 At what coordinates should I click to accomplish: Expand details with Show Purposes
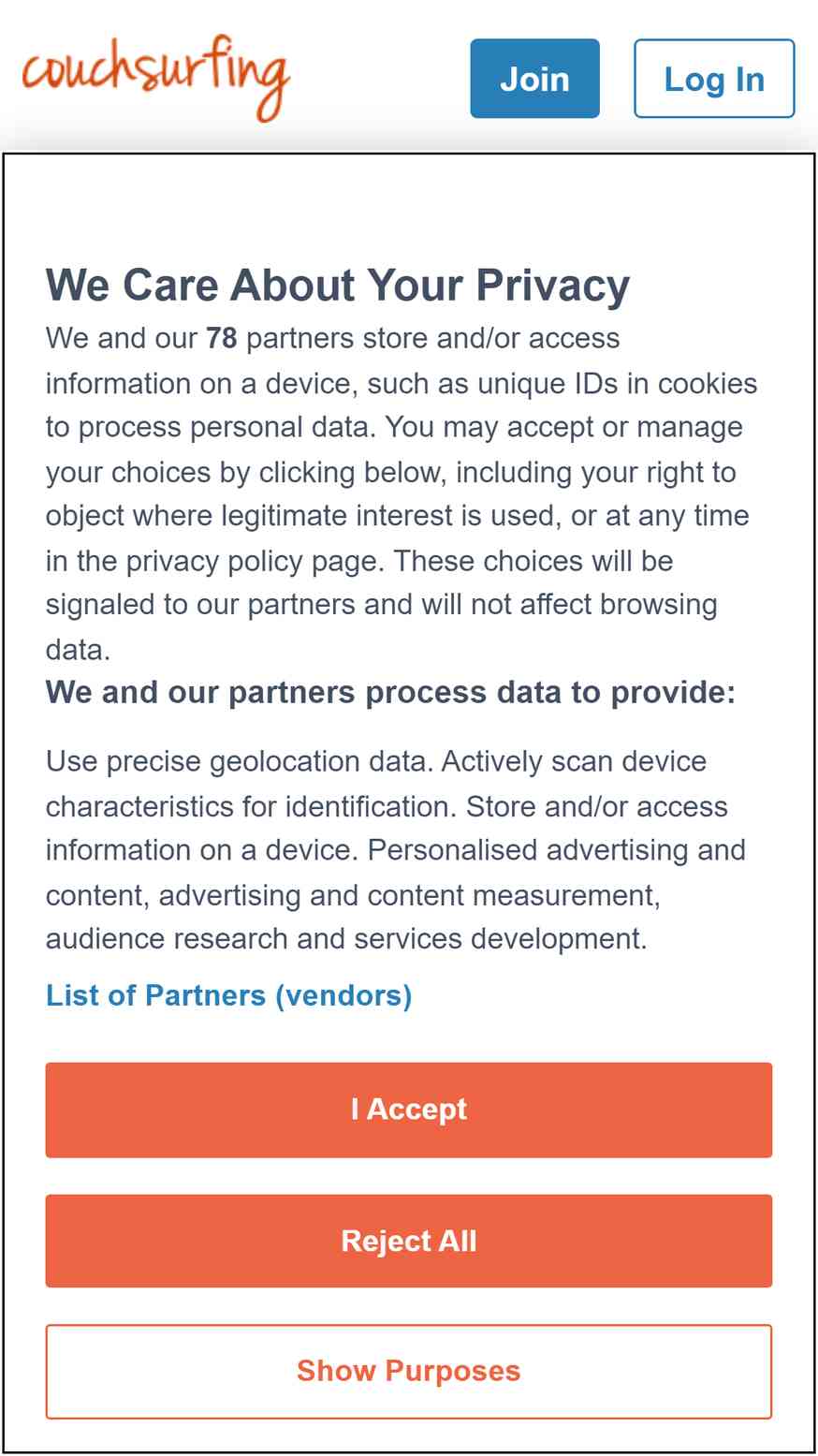(x=409, y=1372)
